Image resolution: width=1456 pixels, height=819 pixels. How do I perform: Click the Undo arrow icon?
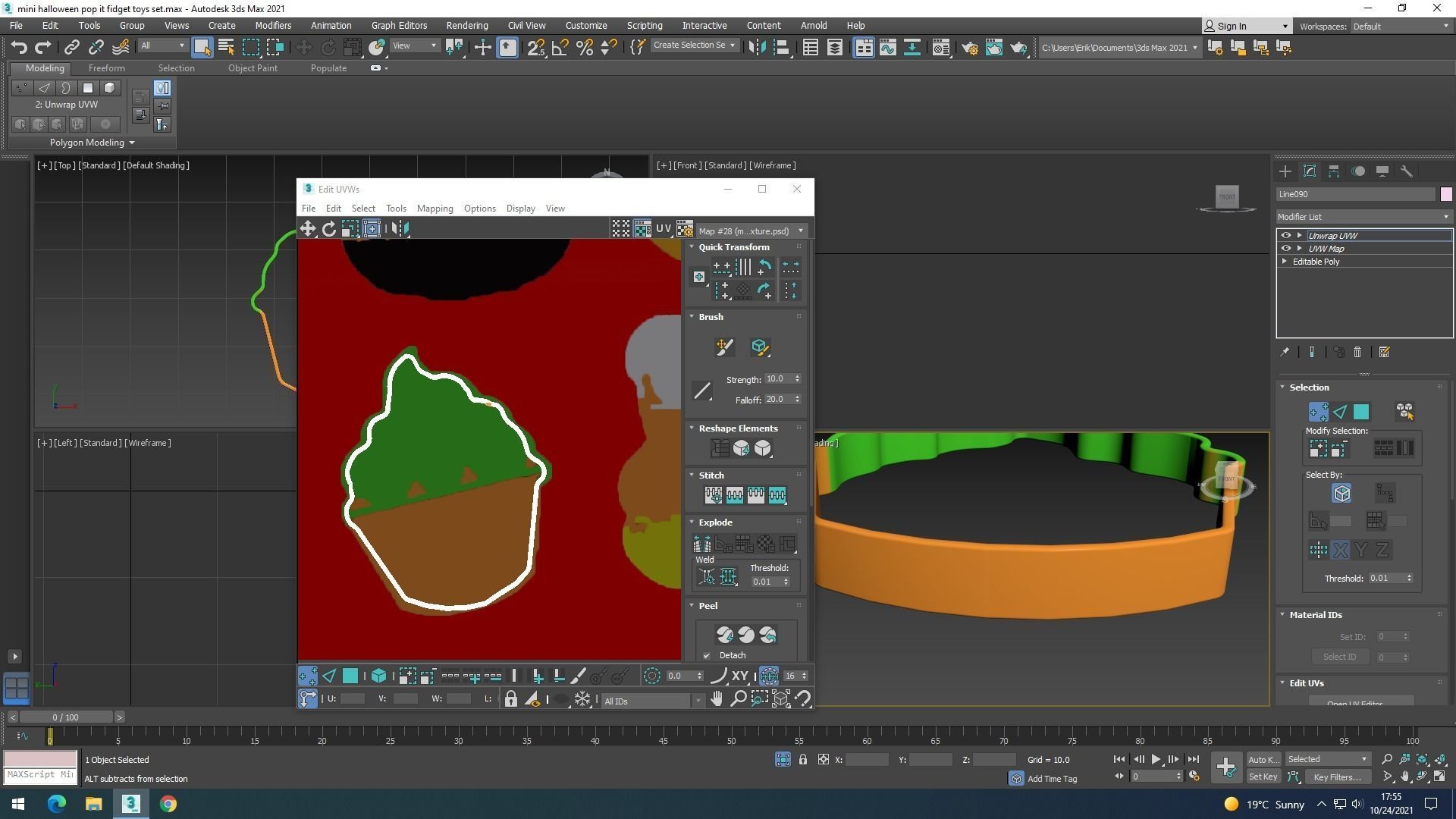pos(19,48)
